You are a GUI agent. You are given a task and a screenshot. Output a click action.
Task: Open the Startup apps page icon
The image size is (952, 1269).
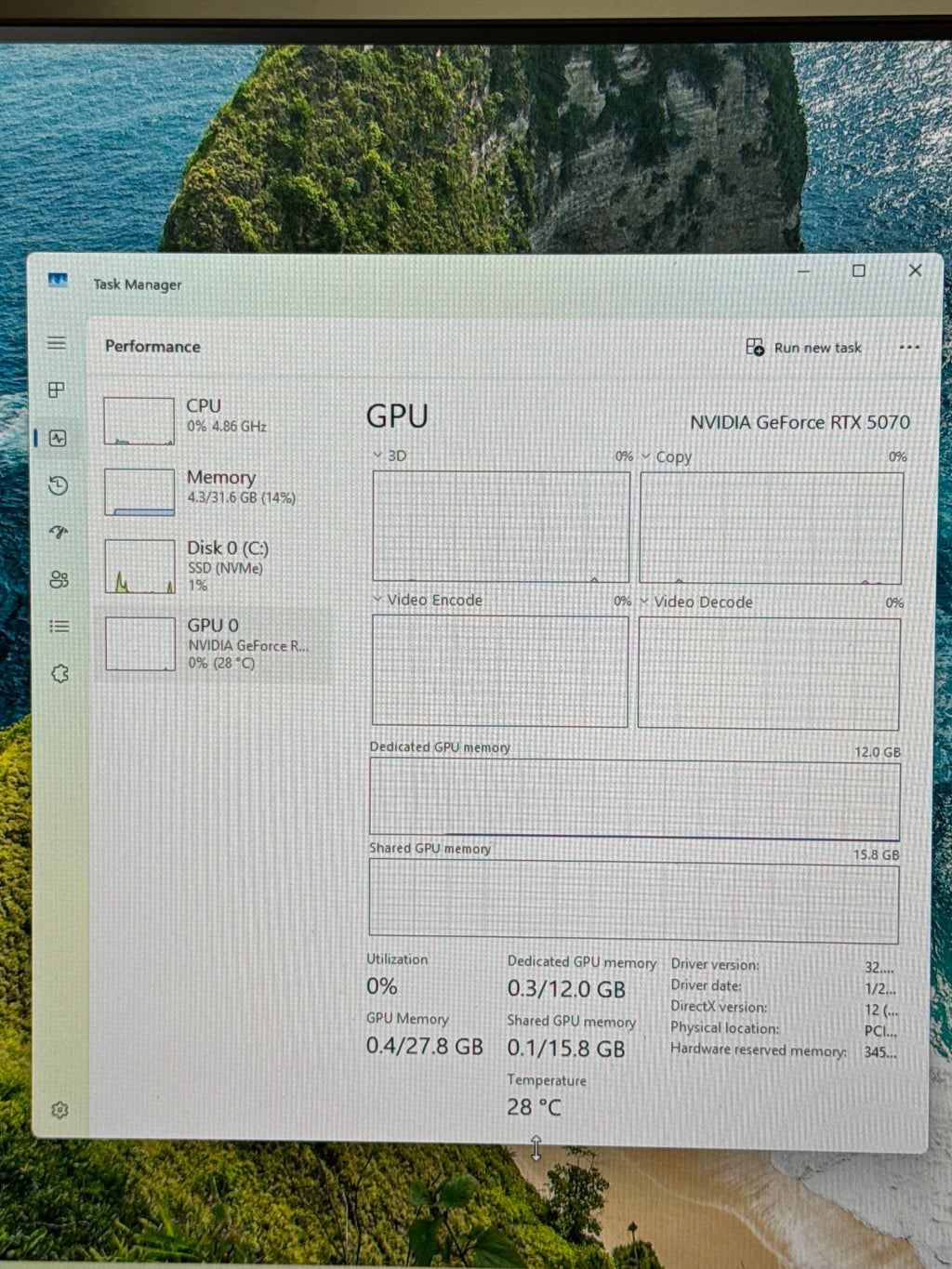59,533
